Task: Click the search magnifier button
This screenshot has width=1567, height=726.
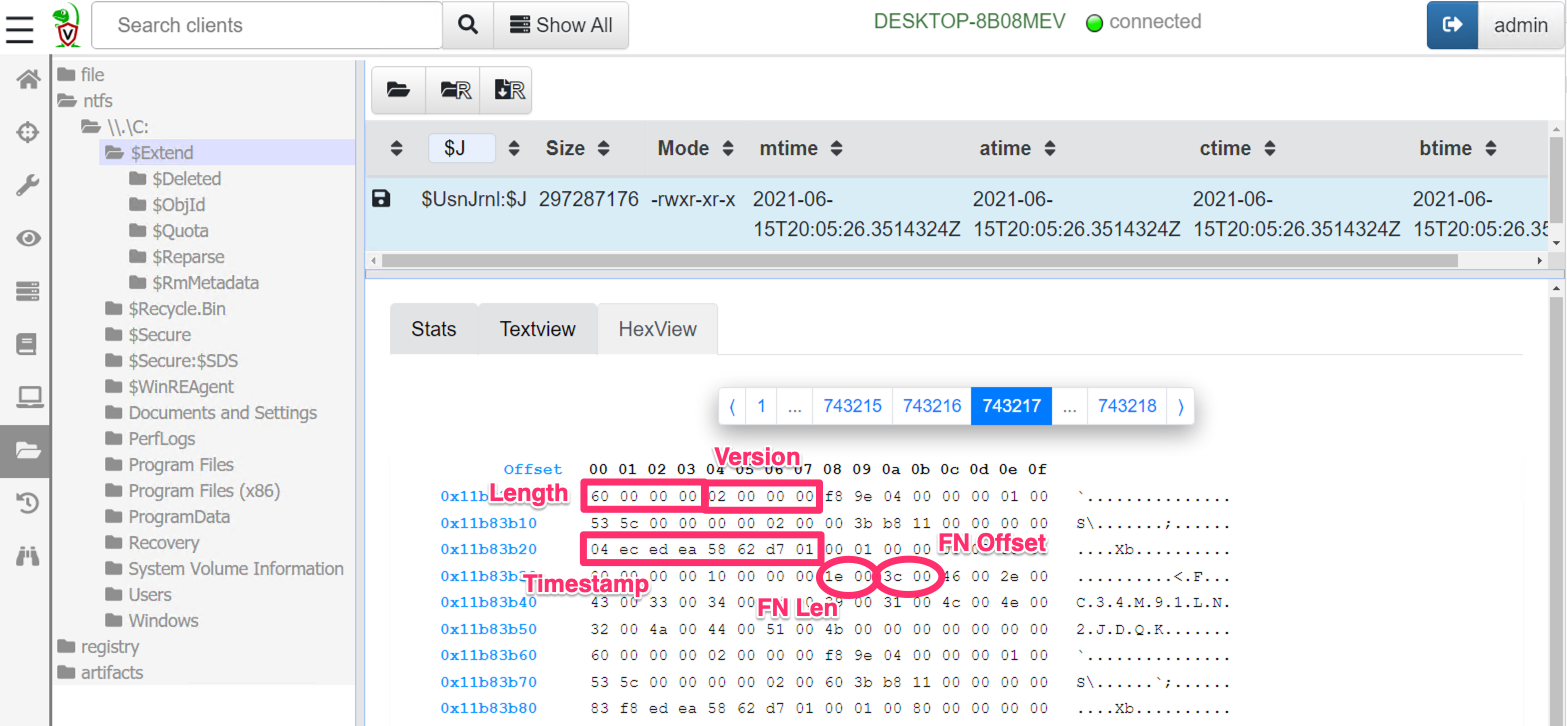Action: pos(467,25)
